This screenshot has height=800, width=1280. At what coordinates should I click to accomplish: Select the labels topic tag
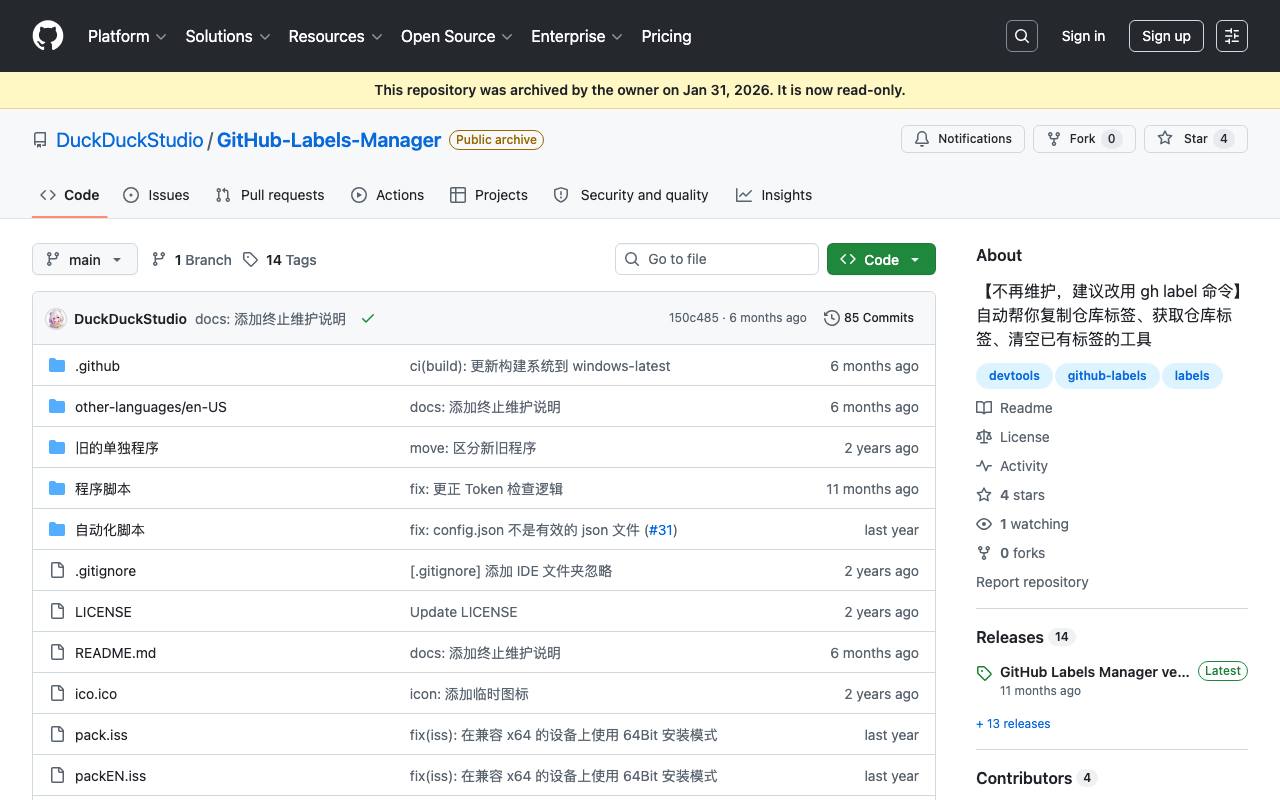click(1192, 376)
